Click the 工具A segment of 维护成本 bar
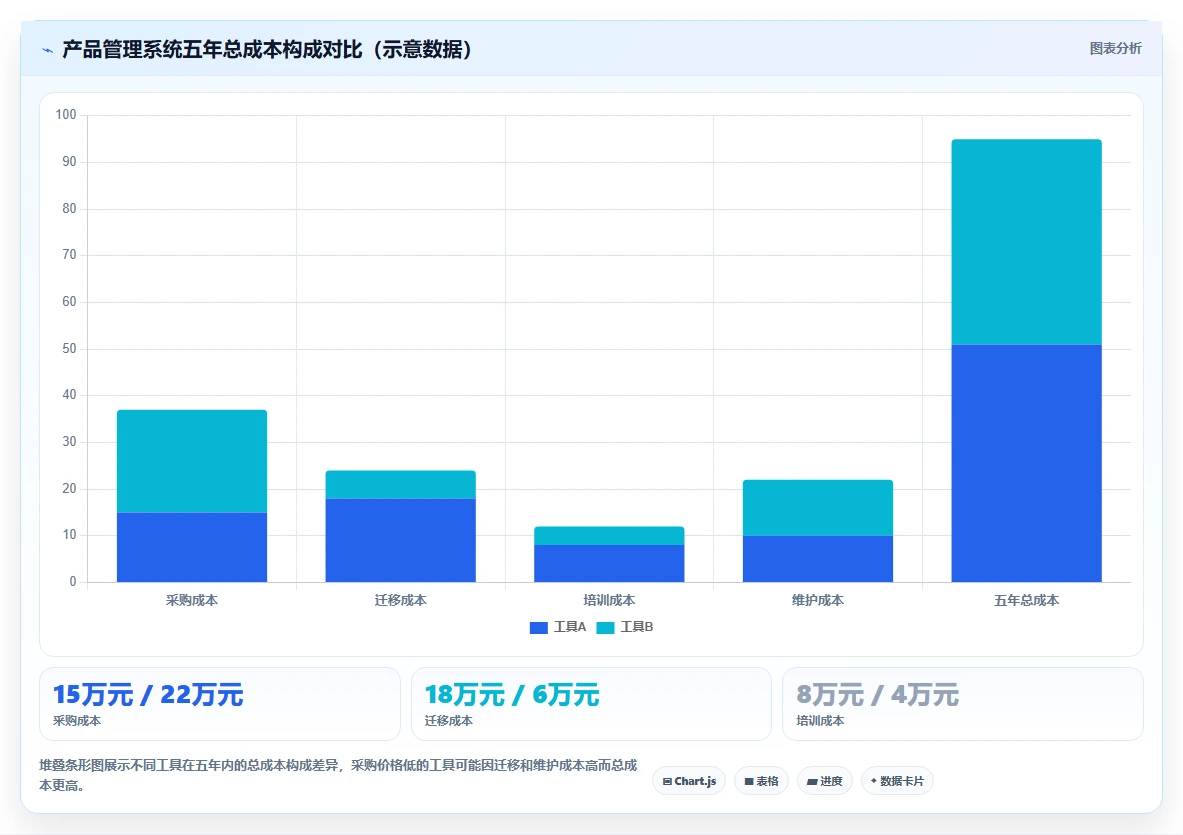 pyautogui.click(x=818, y=559)
